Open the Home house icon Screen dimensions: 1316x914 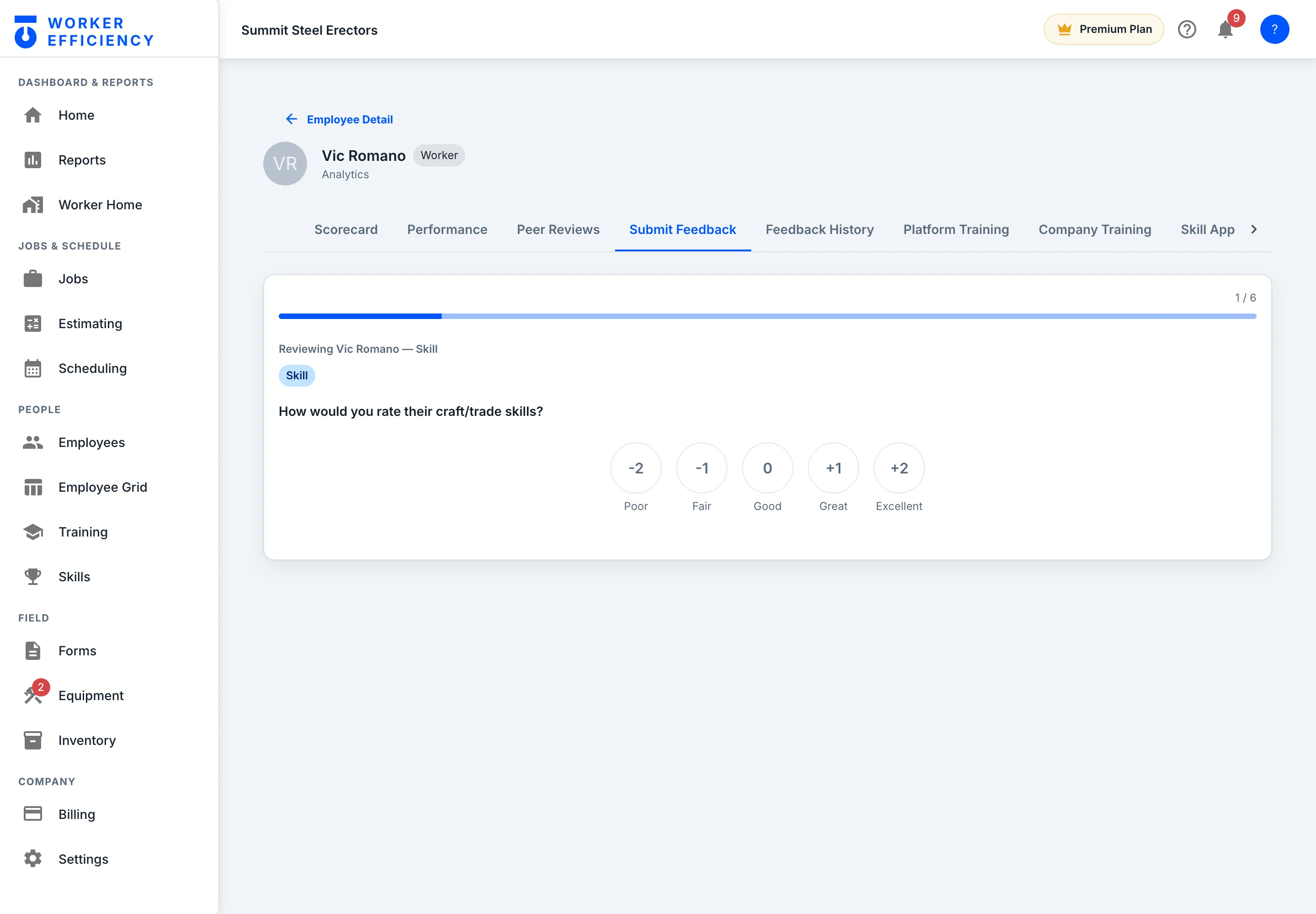coord(32,115)
